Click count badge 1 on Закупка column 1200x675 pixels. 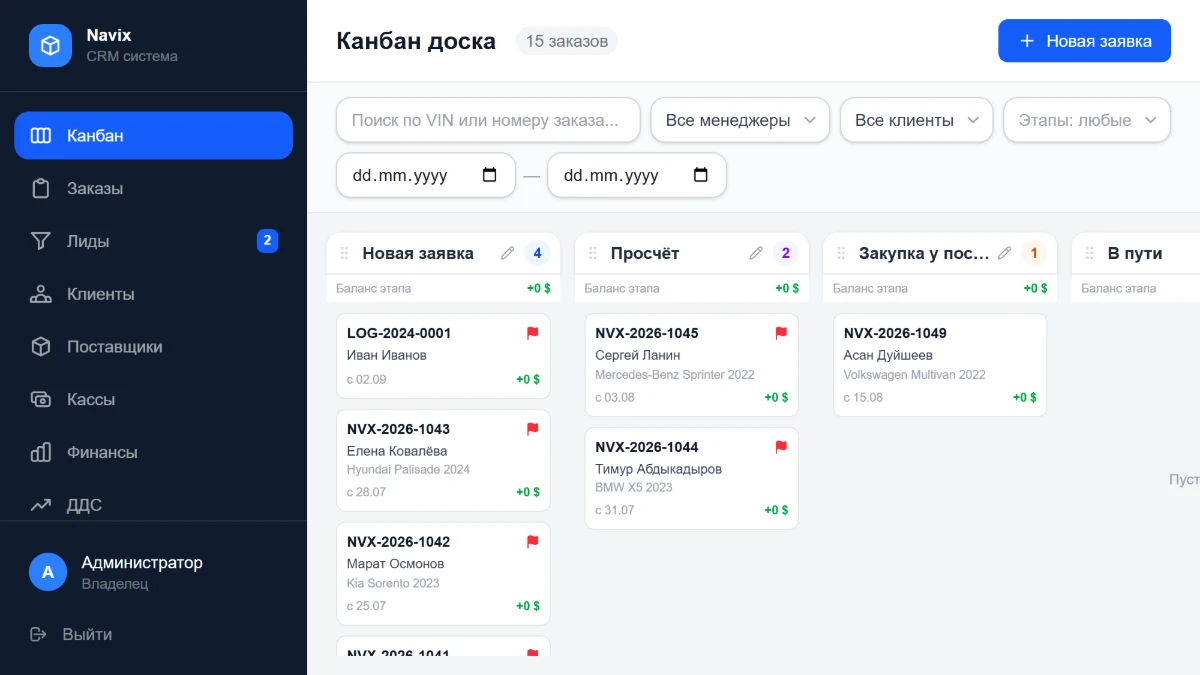pos(1034,253)
